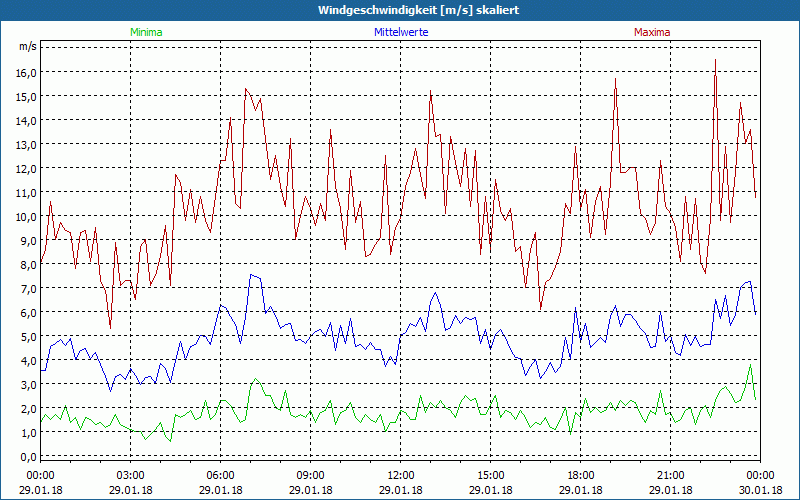Click the 12,0 y-axis value

26,168
